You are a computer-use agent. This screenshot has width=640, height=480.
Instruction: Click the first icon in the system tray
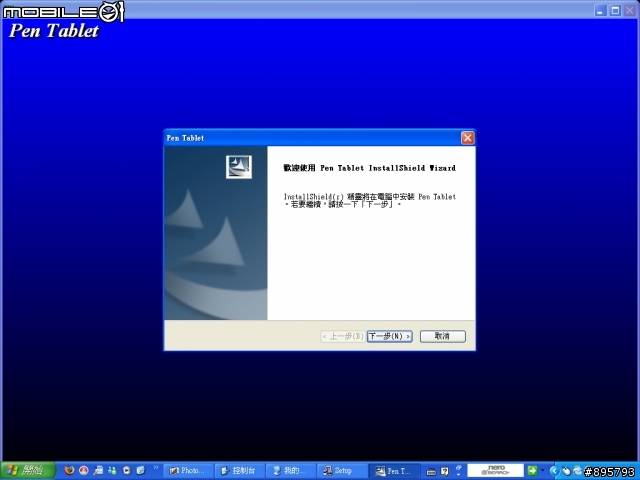point(566,471)
